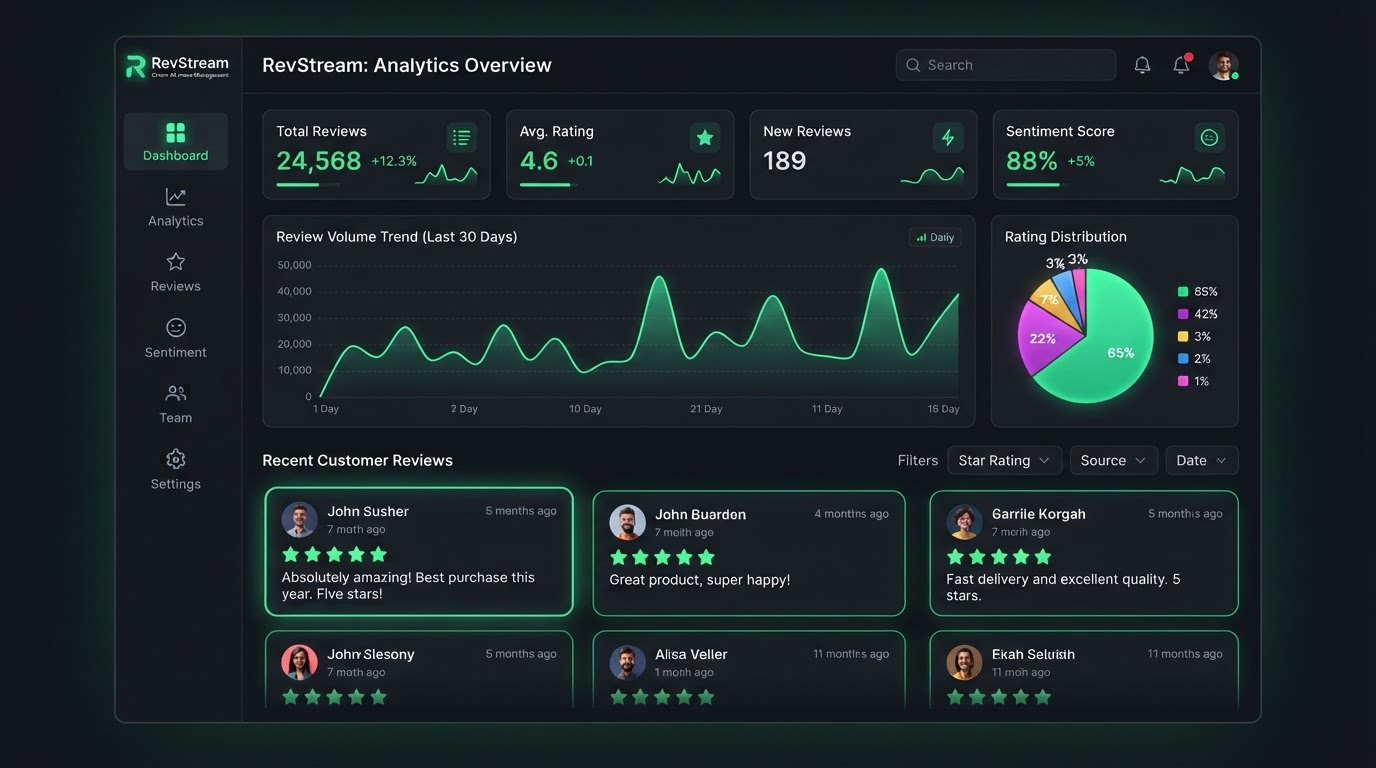This screenshot has height=768, width=1376.
Task: Click Alisa Veller's avatar
Action: 627,662
